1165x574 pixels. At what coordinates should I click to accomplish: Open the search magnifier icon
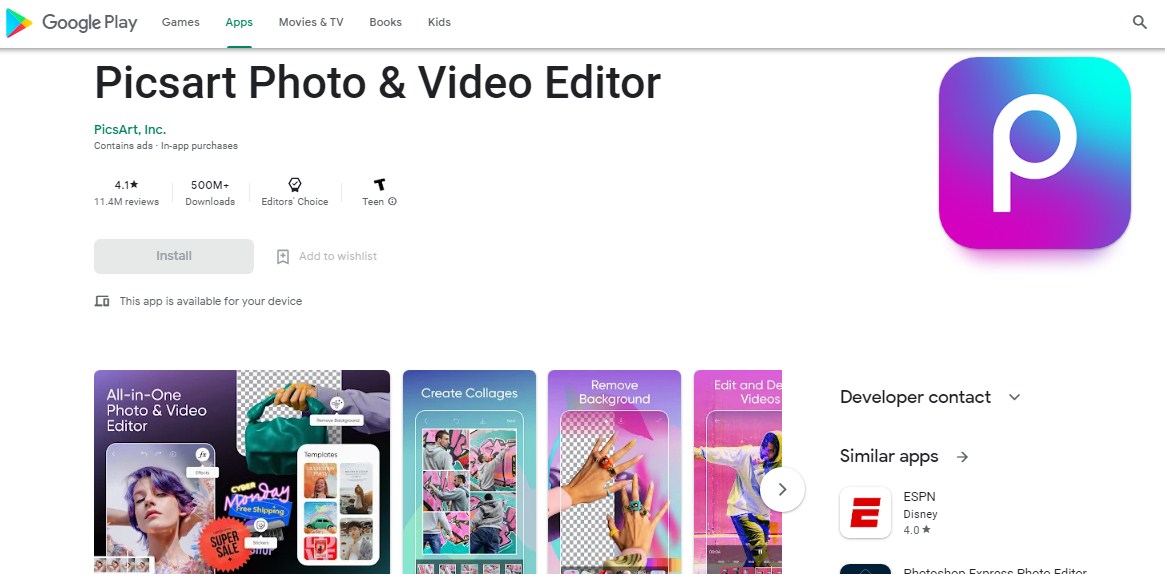tap(1140, 22)
